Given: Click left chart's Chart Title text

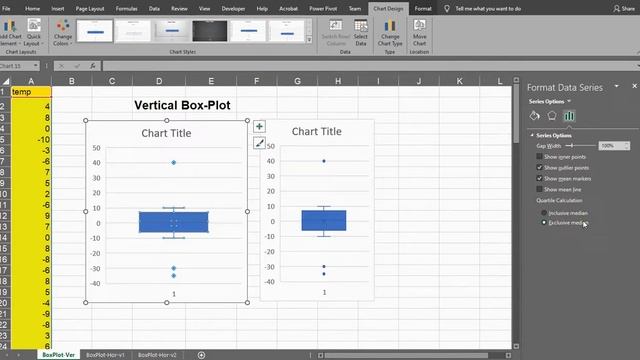Looking at the screenshot, I should 166,133.
